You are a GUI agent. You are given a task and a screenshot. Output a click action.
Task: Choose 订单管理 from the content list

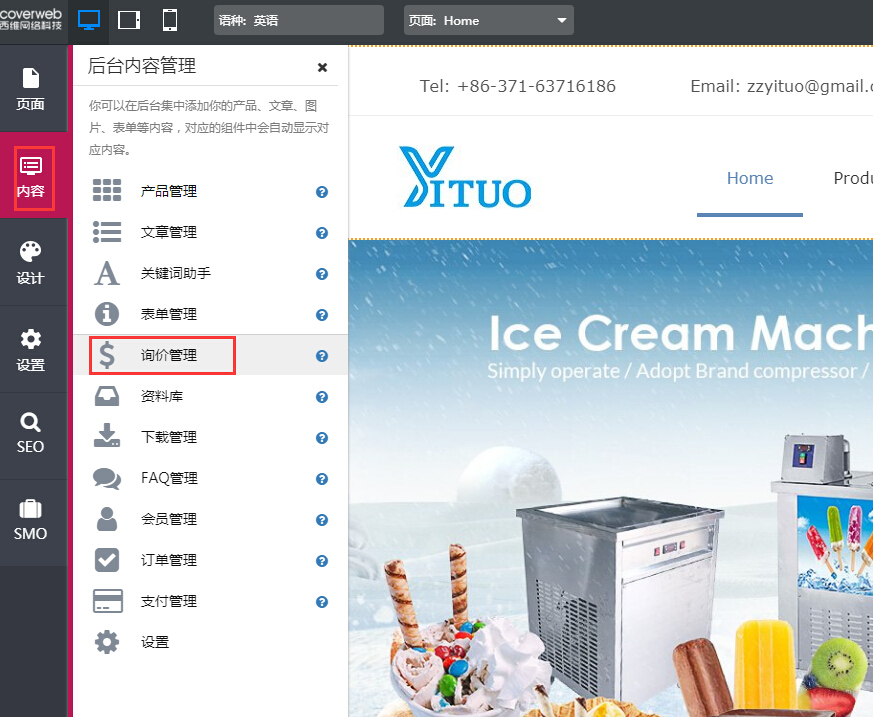pyautogui.click(x=168, y=560)
